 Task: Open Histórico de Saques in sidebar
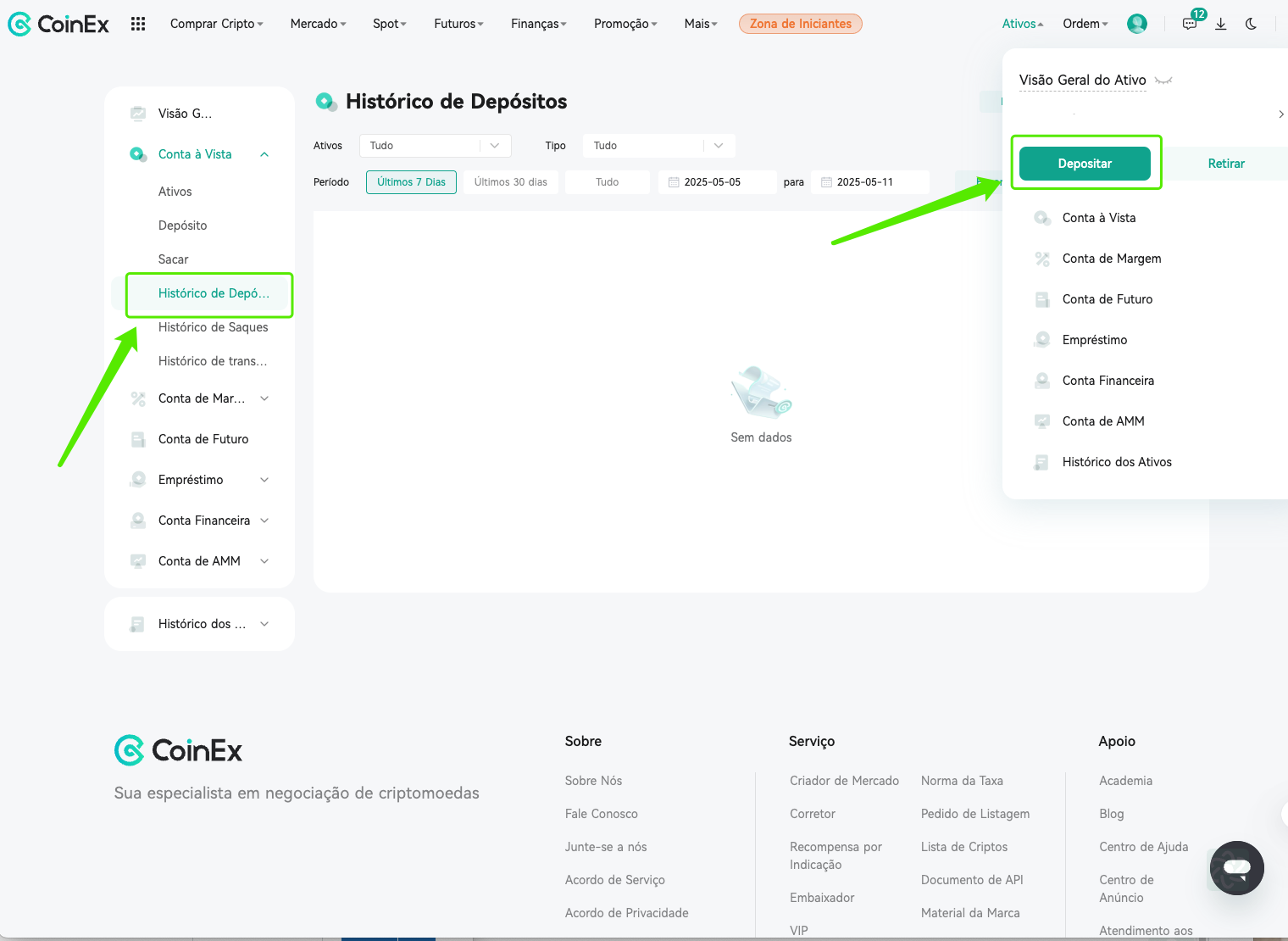tap(214, 327)
